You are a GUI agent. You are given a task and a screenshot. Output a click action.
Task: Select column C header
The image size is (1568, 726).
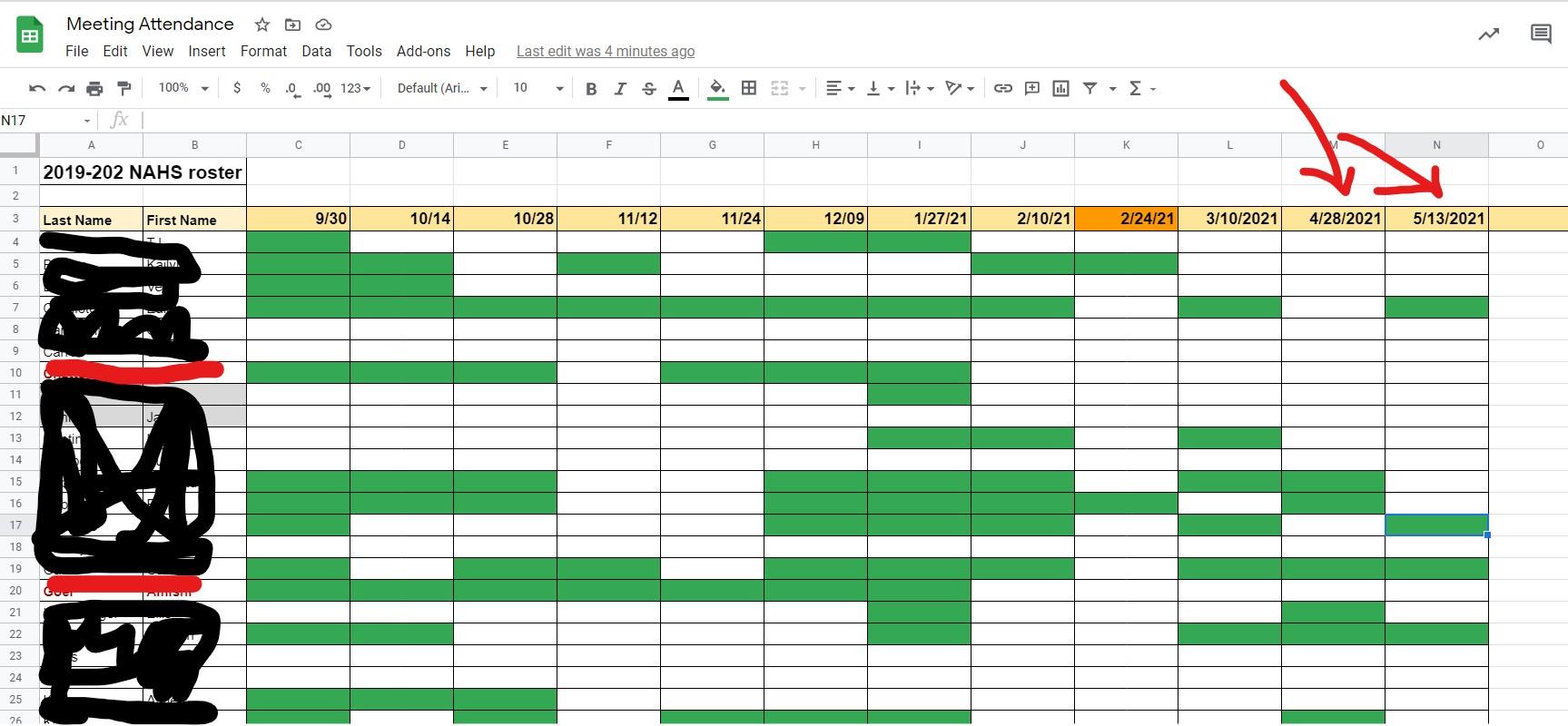298,144
